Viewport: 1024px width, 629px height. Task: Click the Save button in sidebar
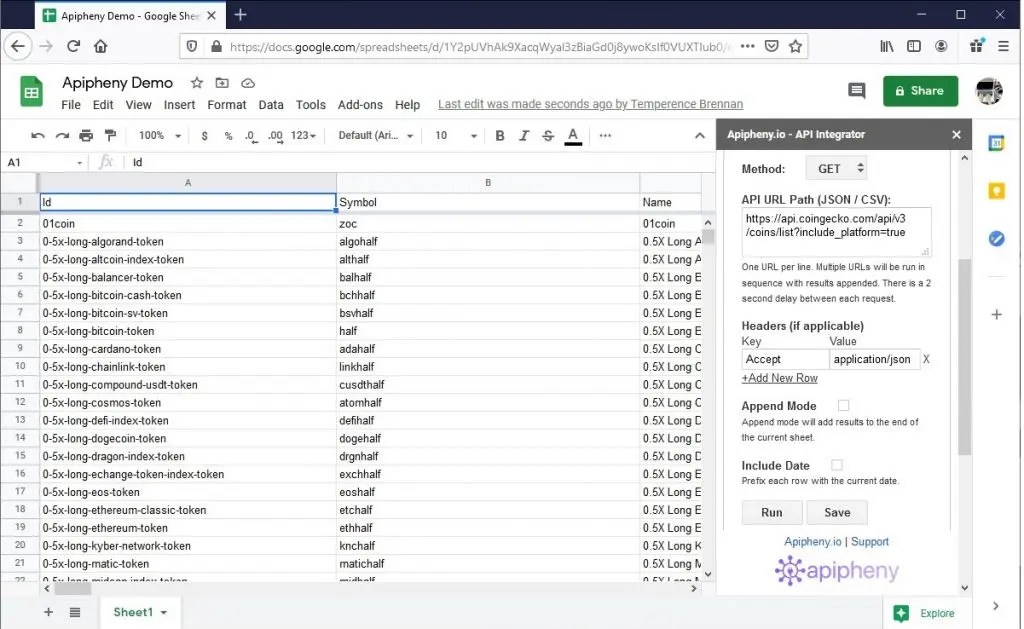(x=837, y=513)
